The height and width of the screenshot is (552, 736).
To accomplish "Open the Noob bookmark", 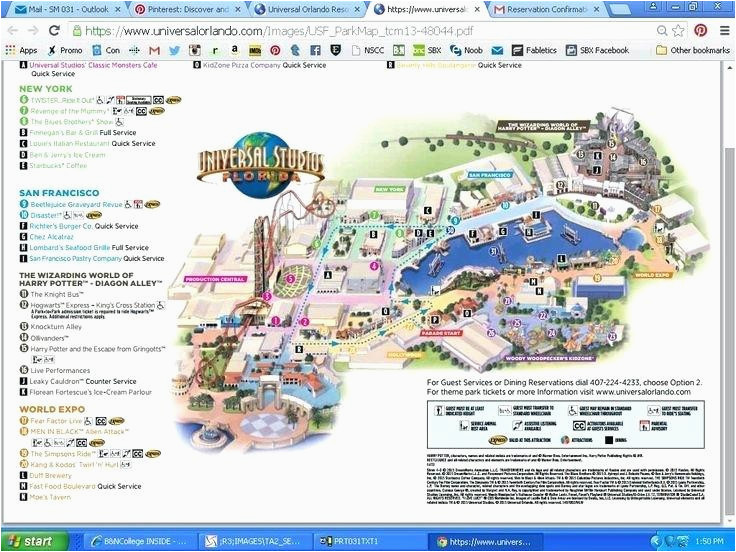I will coord(466,50).
